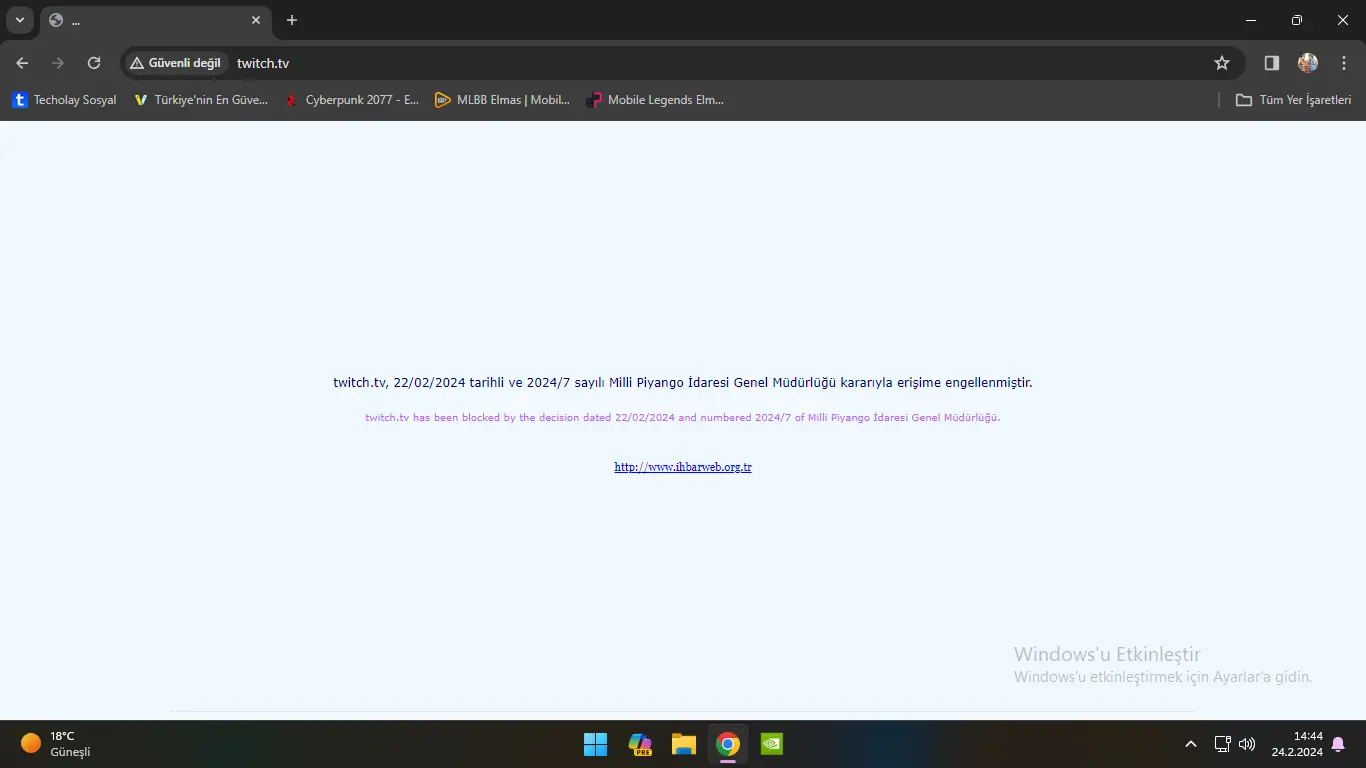
Task: Open File Explorer from the taskbar
Action: click(684, 744)
